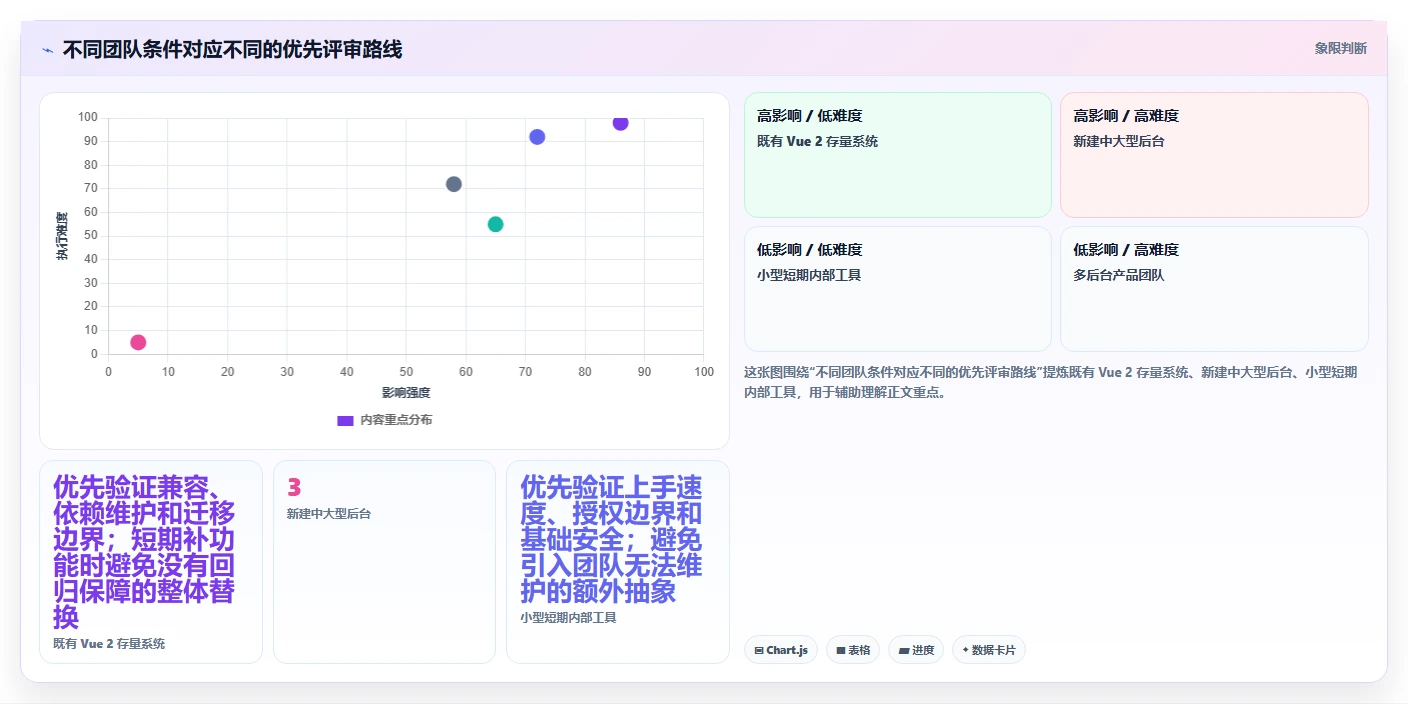1408x704 pixels.
Task: Open the Chart.js chip
Action: click(x=781, y=650)
